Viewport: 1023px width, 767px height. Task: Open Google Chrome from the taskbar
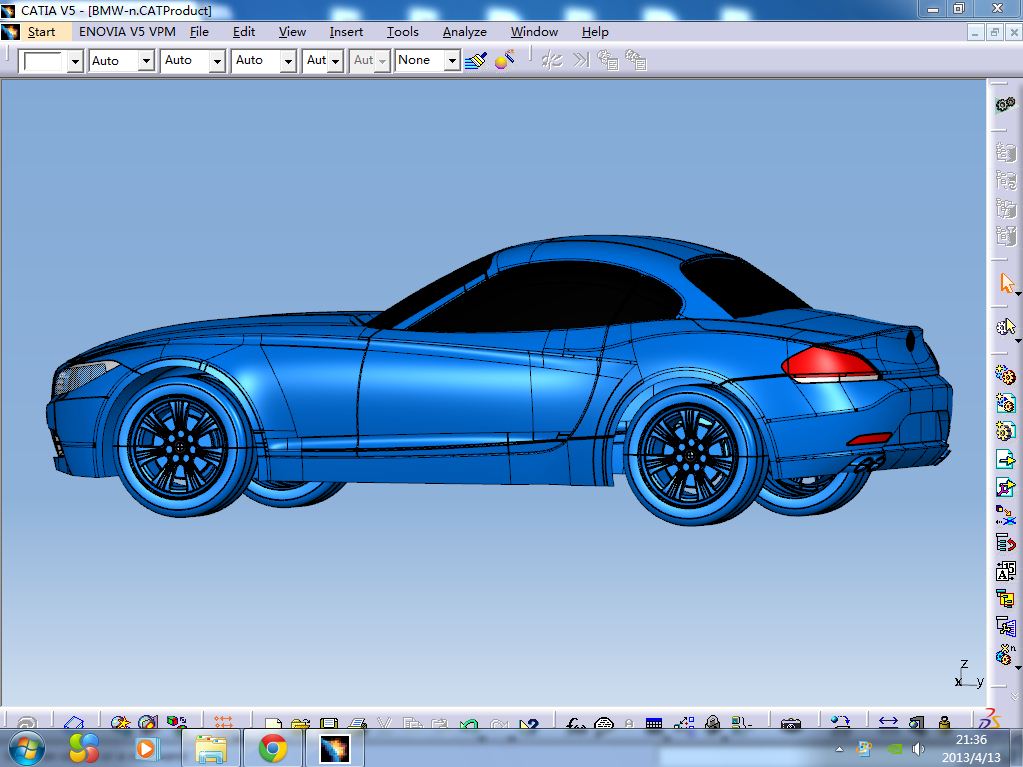(273, 749)
